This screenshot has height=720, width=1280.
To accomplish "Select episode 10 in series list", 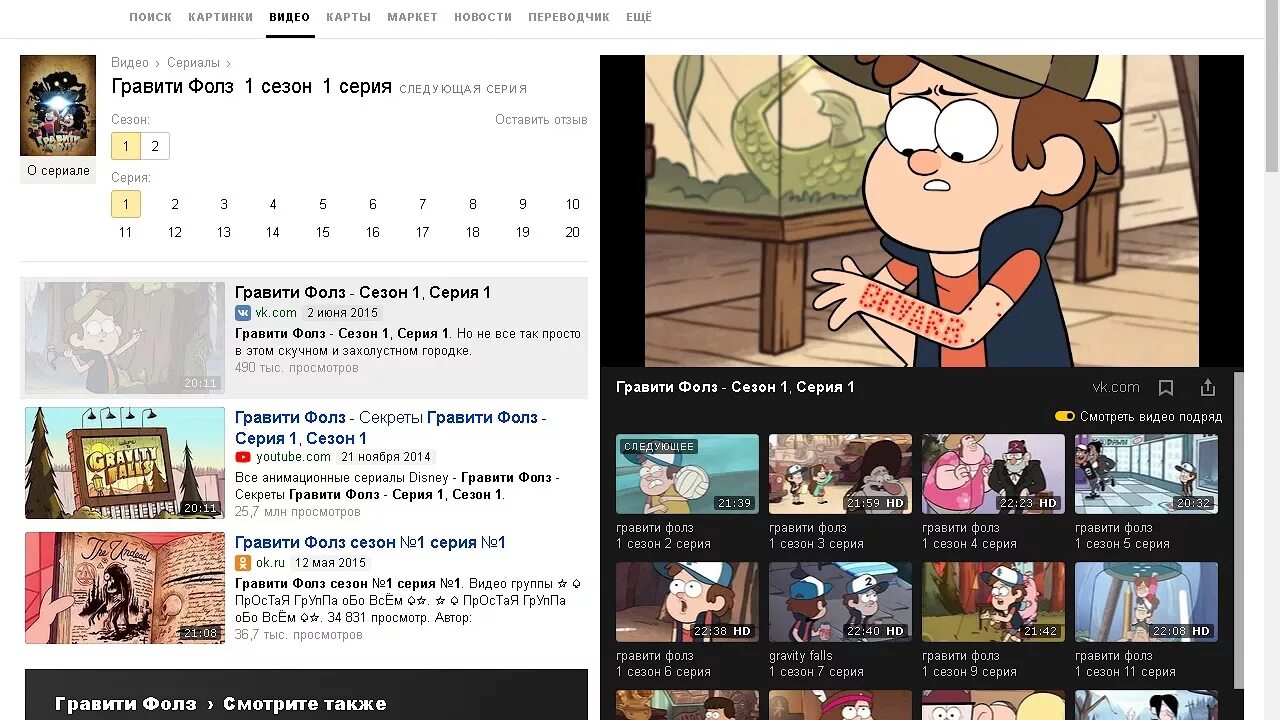I will pos(573,204).
